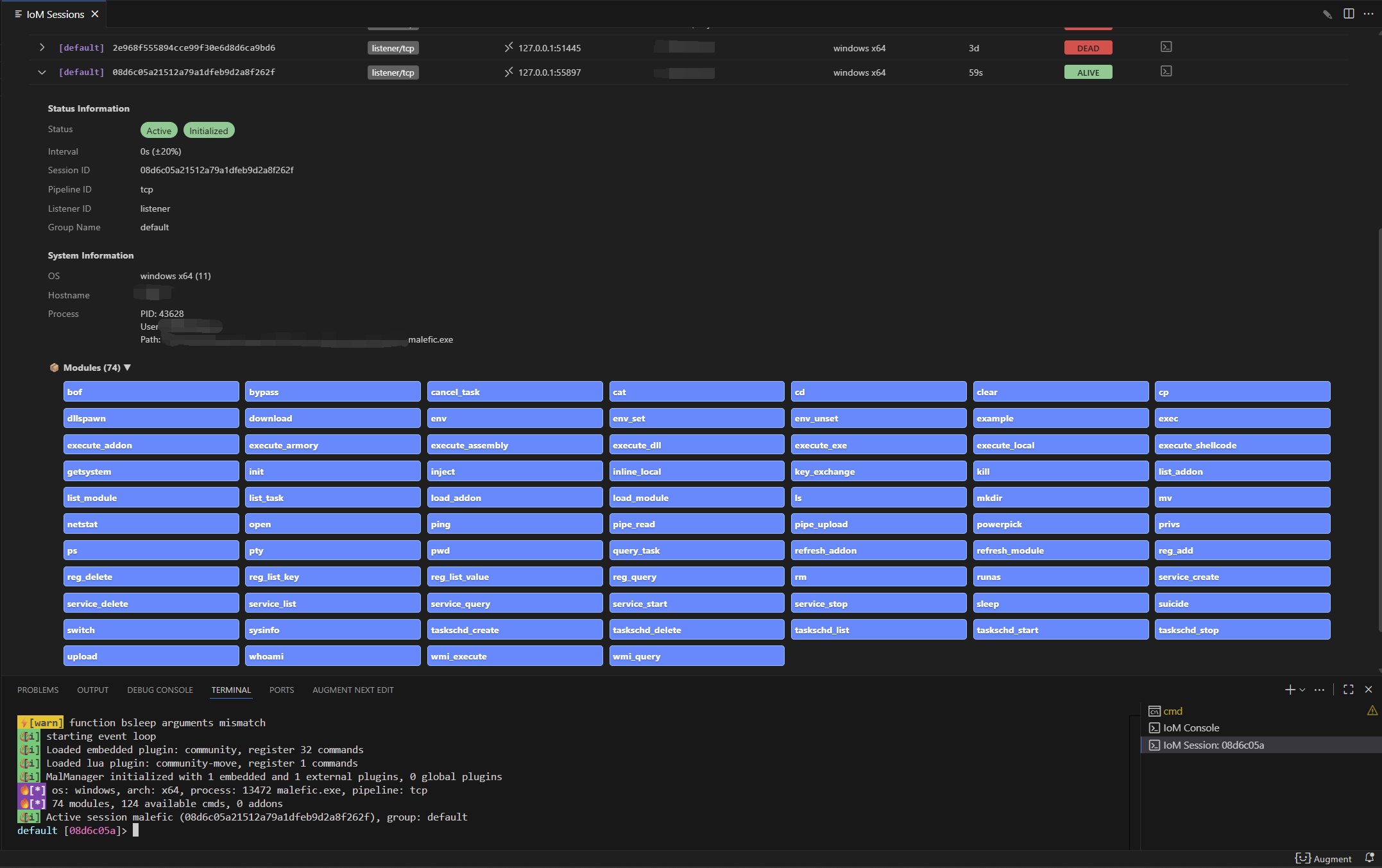Image resolution: width=1382 pixels, height=868 pixels.
Task: Click the upload module
Action: (151, 656)
